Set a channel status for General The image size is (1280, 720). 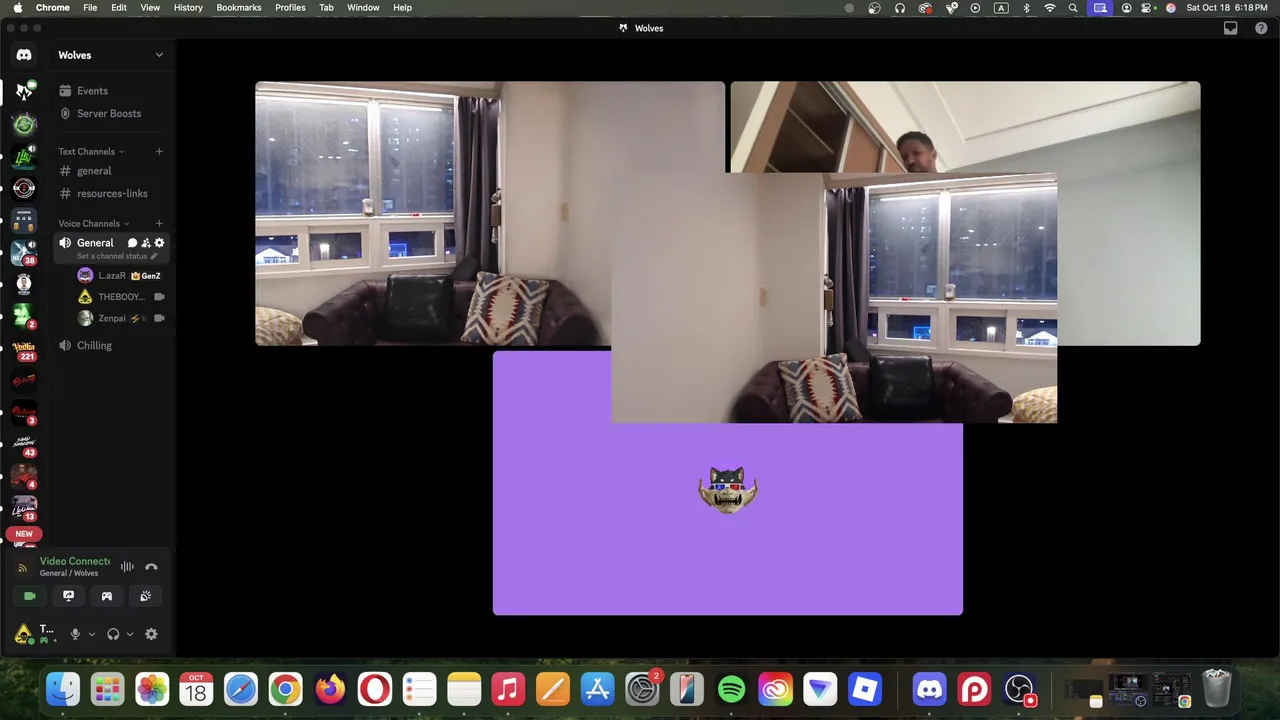(117, 256)
